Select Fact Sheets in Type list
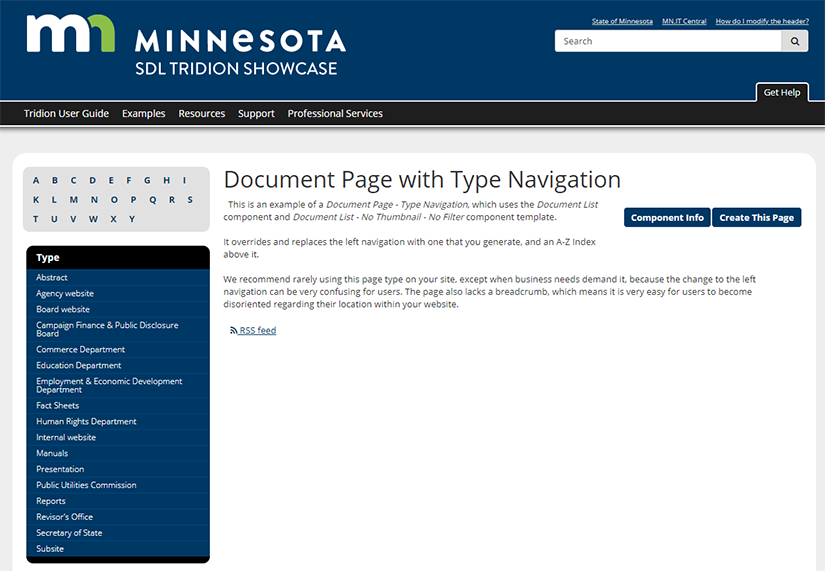This screenshot has height=571, width=825. (x=58, y=405)
